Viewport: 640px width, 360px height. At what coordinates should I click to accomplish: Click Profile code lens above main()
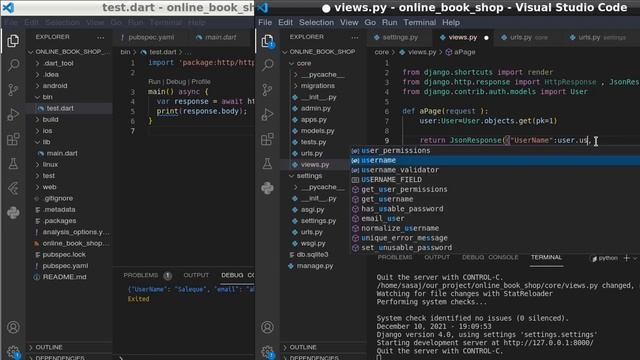pos(201,82)
